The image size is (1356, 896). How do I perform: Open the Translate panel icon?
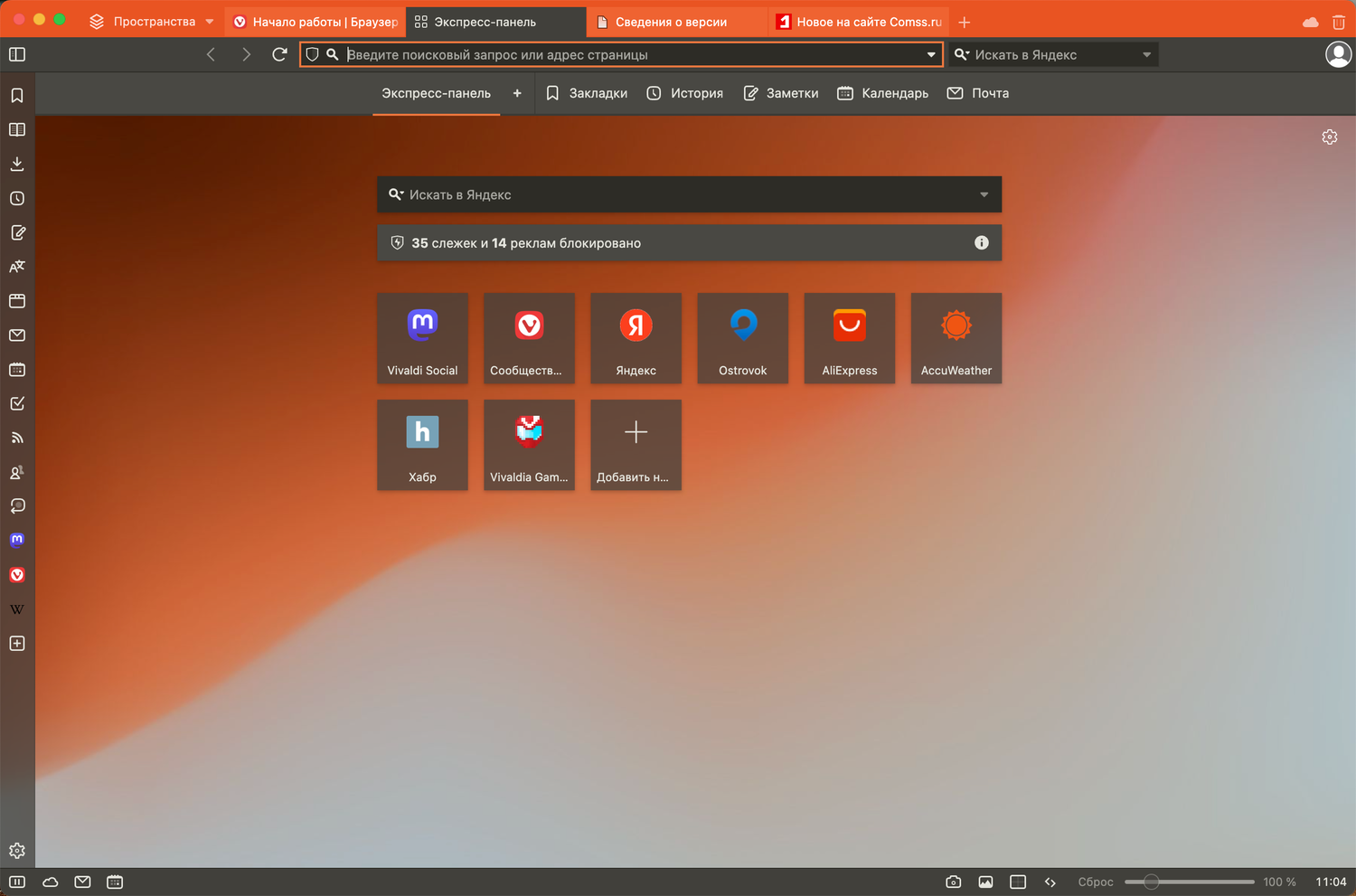(x=17, y=267)
